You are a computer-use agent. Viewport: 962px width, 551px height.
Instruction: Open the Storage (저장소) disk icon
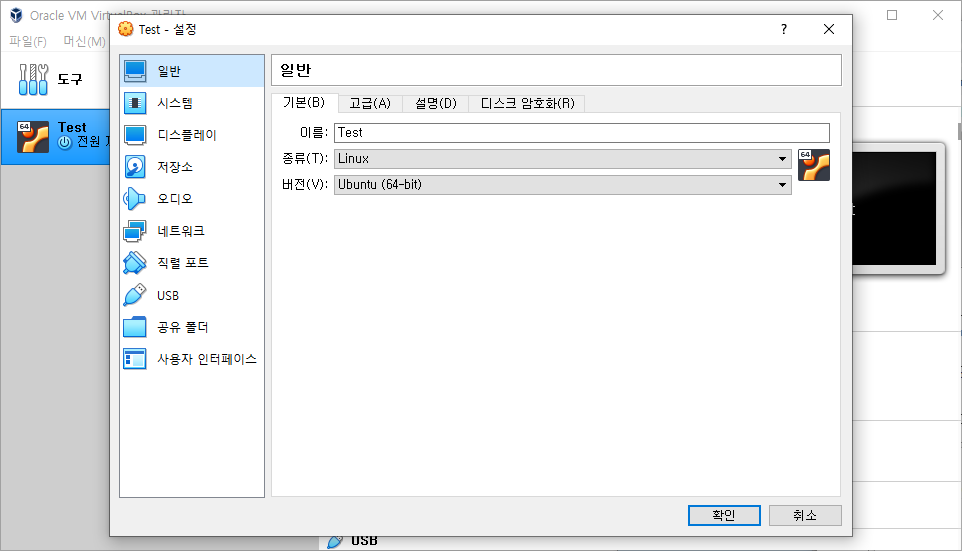135,167
